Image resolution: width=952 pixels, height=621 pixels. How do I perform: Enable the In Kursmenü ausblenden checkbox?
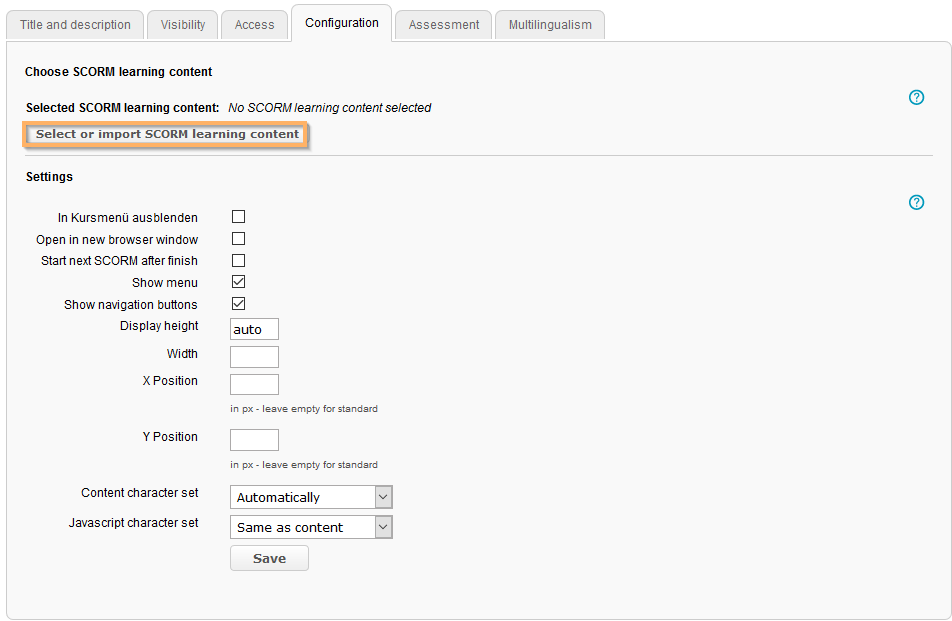click(238, 217)
